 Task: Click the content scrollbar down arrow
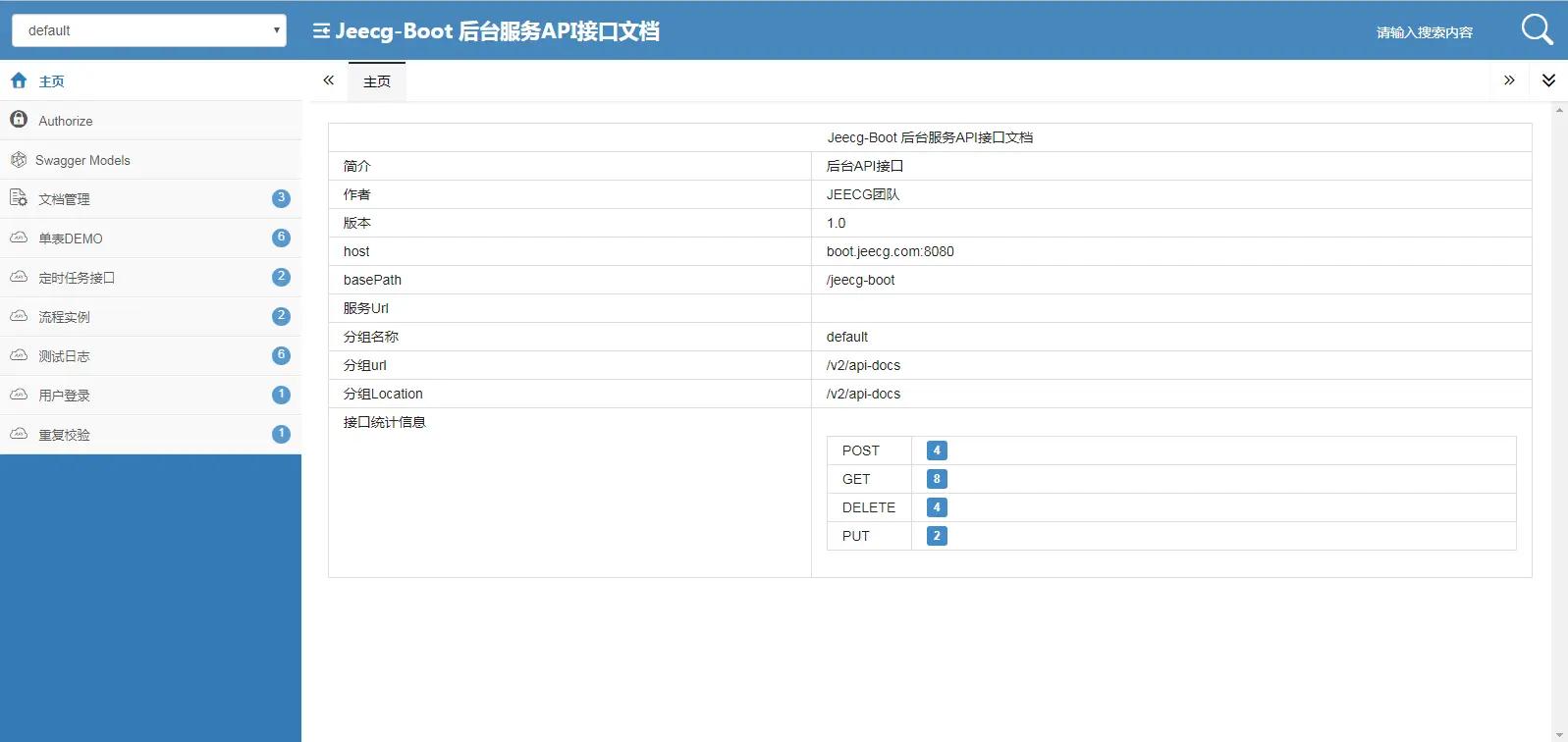pyautogui.click(x=1560, y=734)
